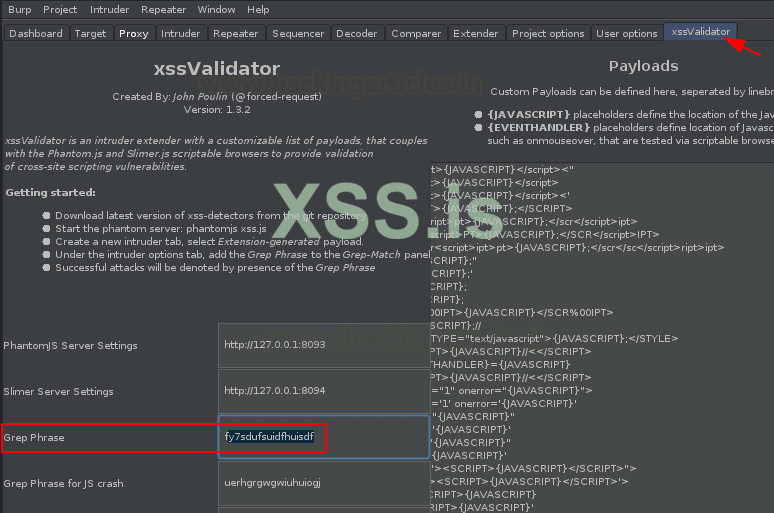Click payload line HANDLER}={JAVASCRIPT}
774x513 pixels.
(x=500, y=364)
